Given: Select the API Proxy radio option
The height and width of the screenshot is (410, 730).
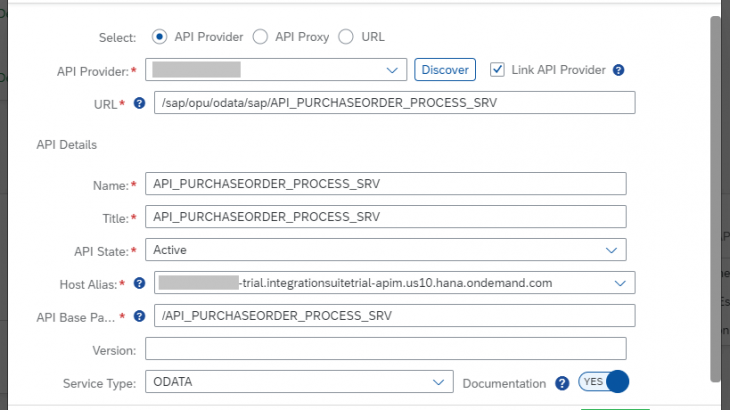Looking at the screenshot, I should (260, 37).
